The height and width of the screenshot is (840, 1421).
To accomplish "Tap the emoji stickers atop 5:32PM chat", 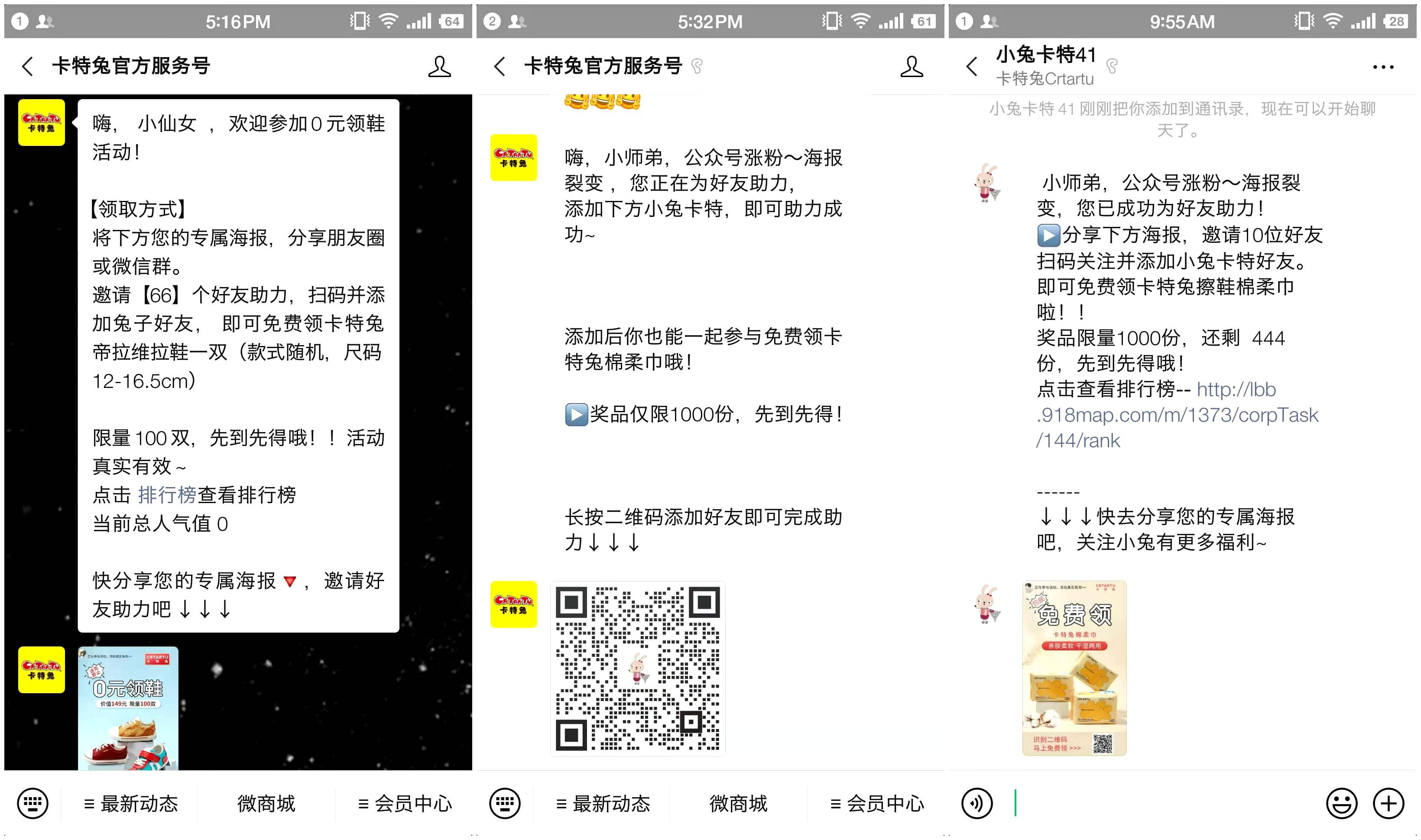I will [x=602, y=102].
